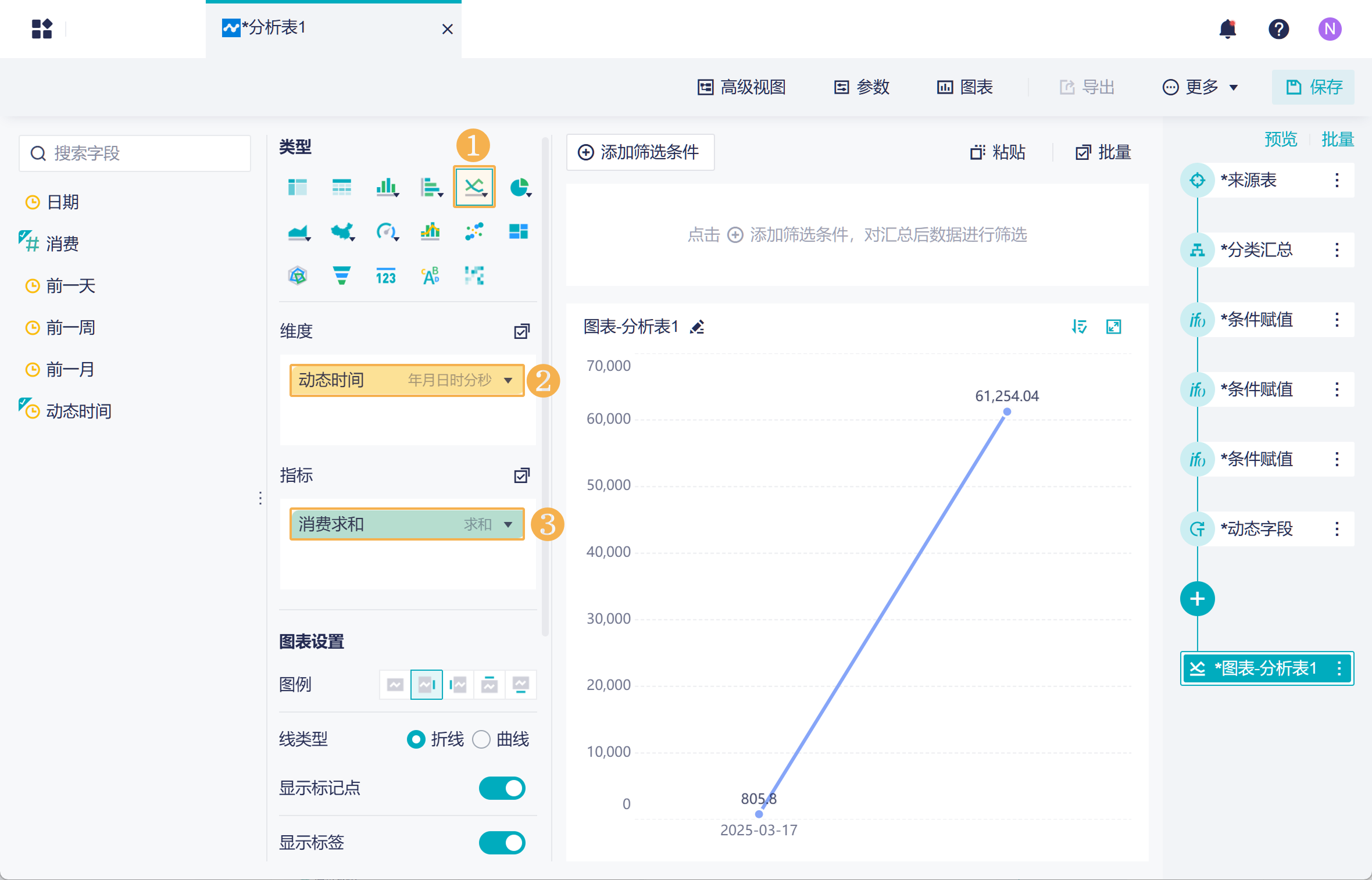
Task: Click the gauge chart type icon
Action: tap(386, 231)
